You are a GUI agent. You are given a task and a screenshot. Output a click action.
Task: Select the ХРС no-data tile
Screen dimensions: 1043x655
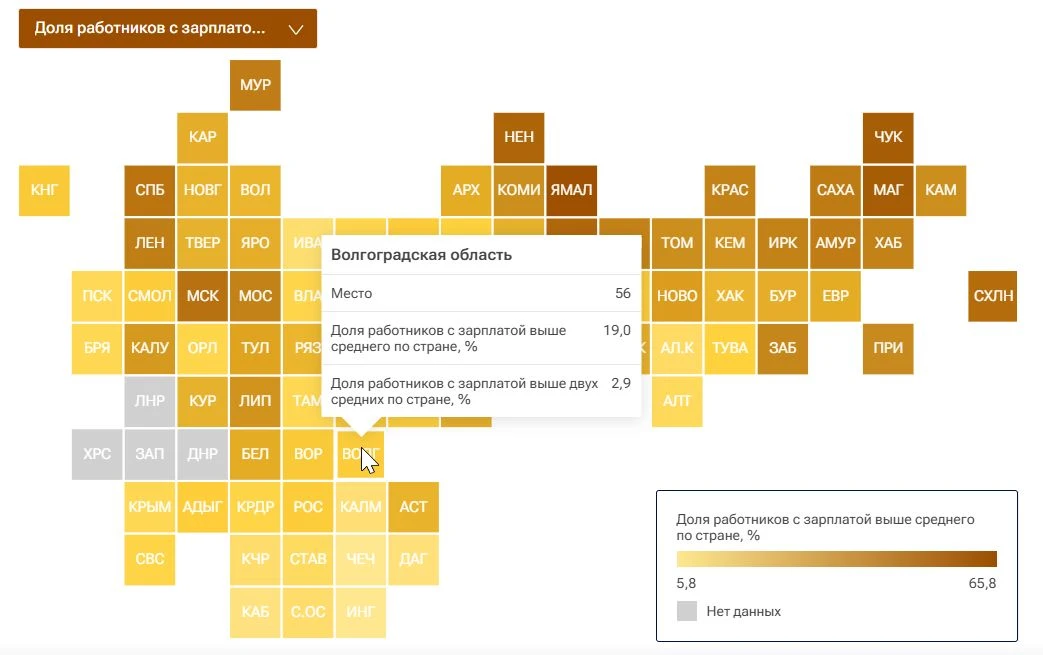click(97, 454)
